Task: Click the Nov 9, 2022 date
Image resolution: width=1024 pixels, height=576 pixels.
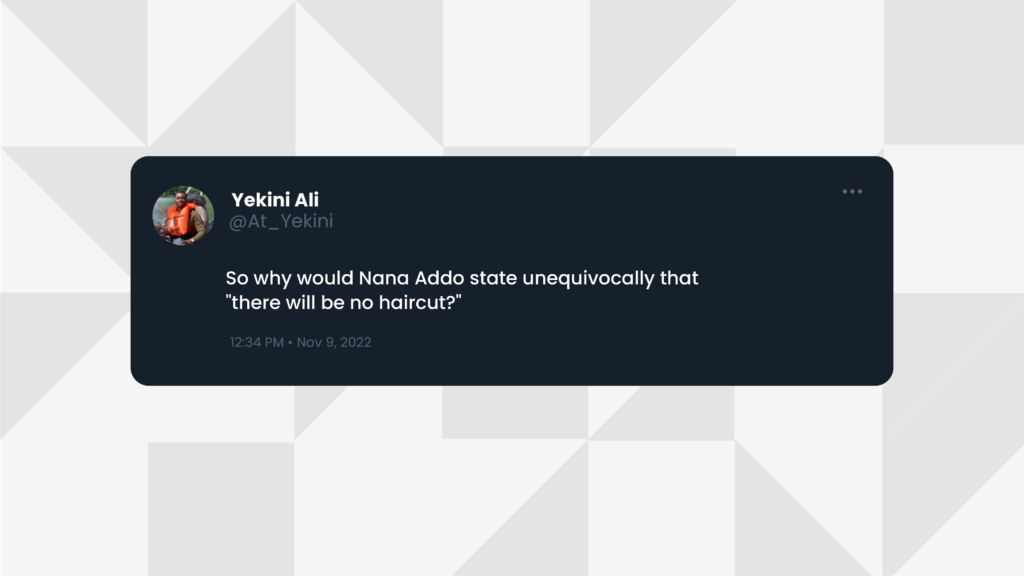Action: click(334, 342)
